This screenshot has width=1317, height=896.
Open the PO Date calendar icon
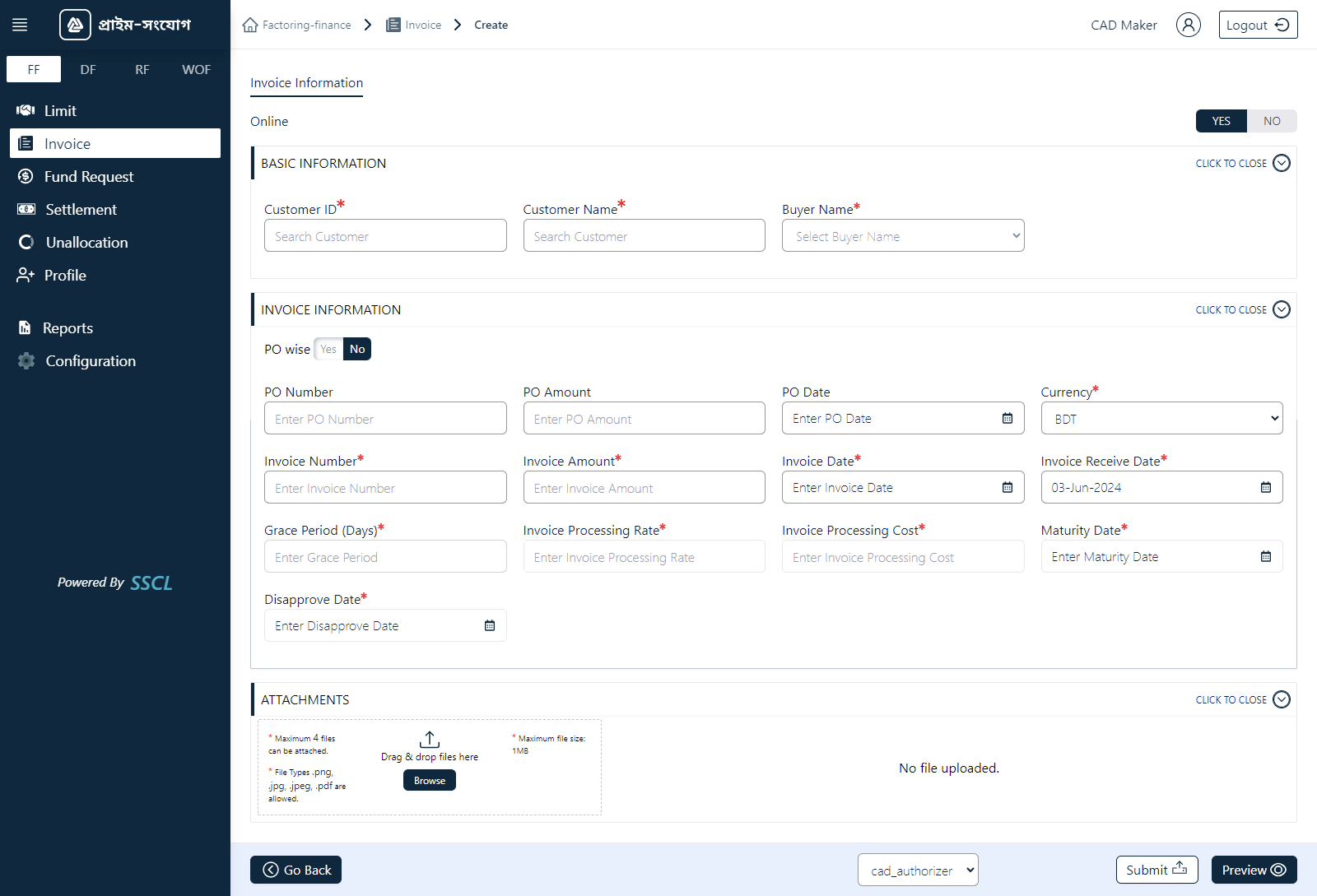[x=1008, y=418]
